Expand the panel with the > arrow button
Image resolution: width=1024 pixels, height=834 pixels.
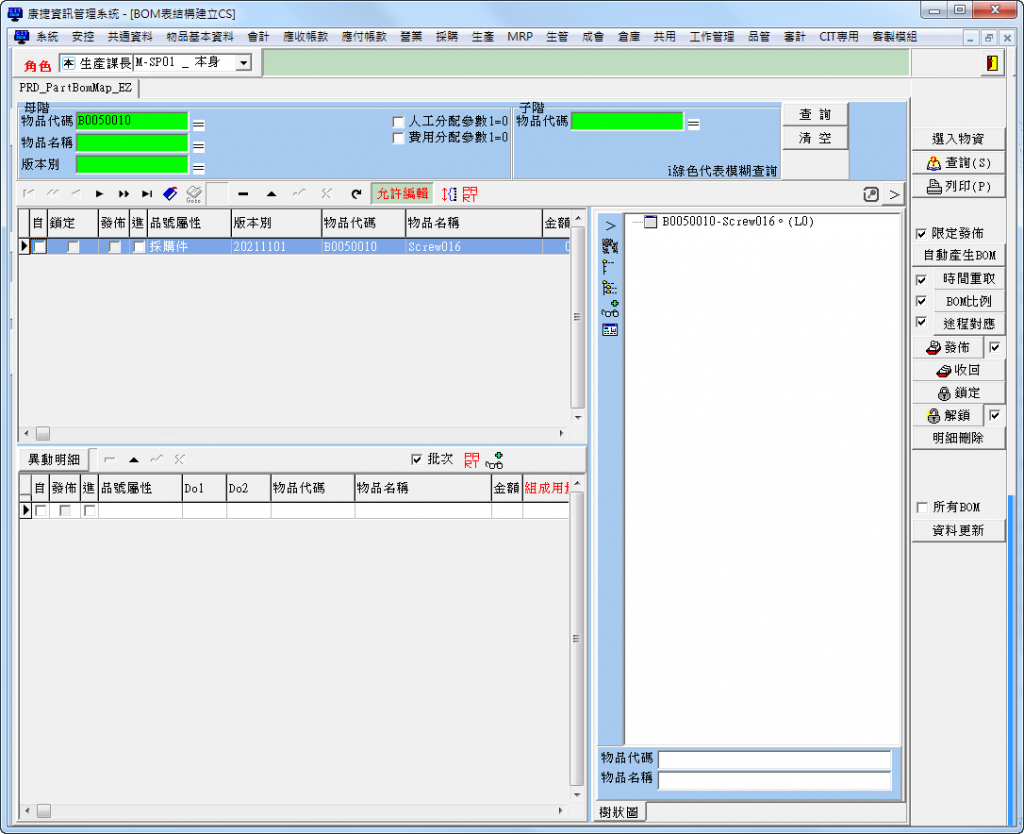(894, 194)
